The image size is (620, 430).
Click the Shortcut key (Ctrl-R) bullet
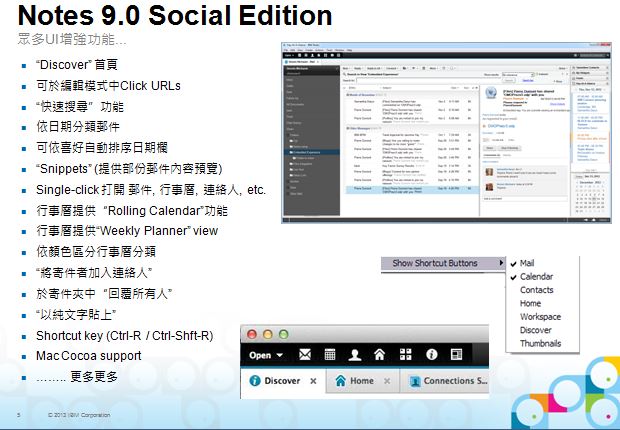125,336
